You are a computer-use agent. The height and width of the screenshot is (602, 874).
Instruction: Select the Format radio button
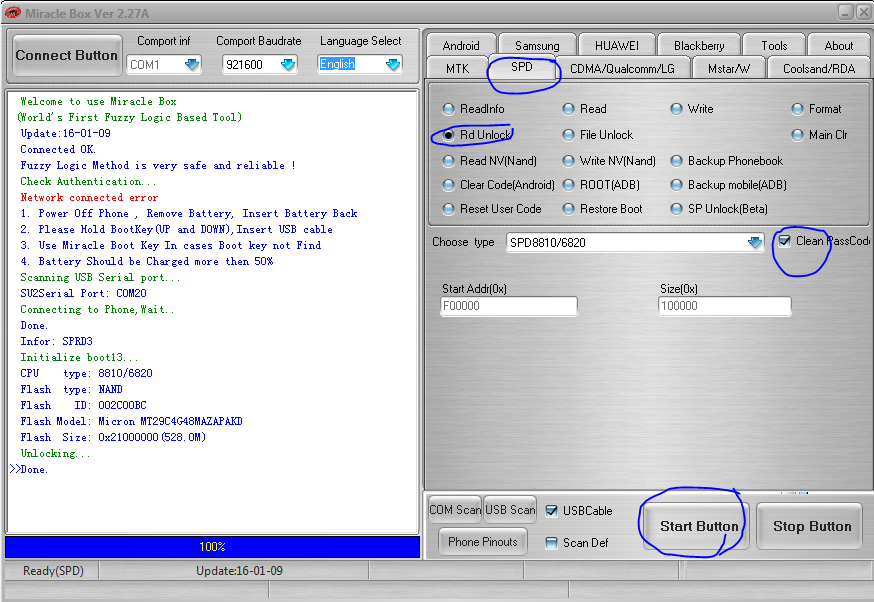click(797, 109)
